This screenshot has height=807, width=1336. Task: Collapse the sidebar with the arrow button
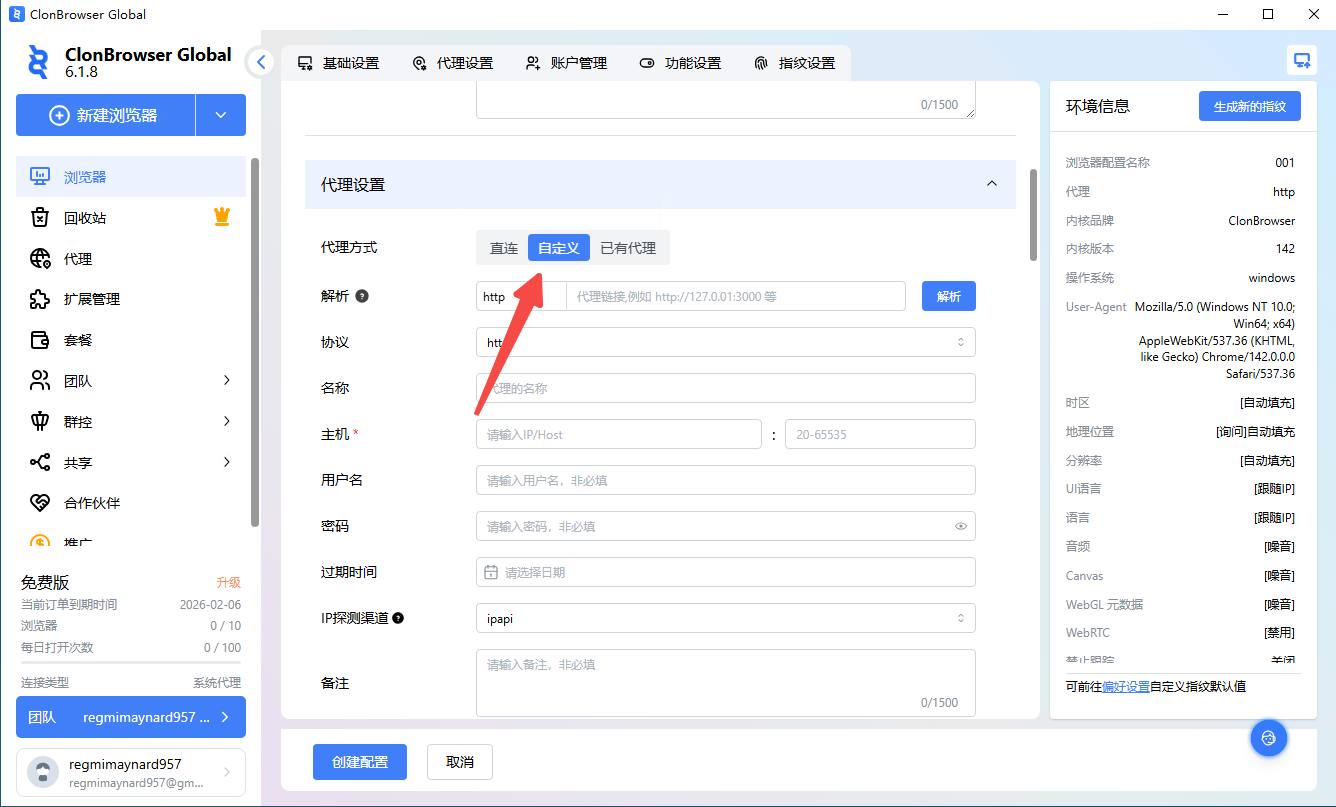pyautogui.click(x=261, y=62)
